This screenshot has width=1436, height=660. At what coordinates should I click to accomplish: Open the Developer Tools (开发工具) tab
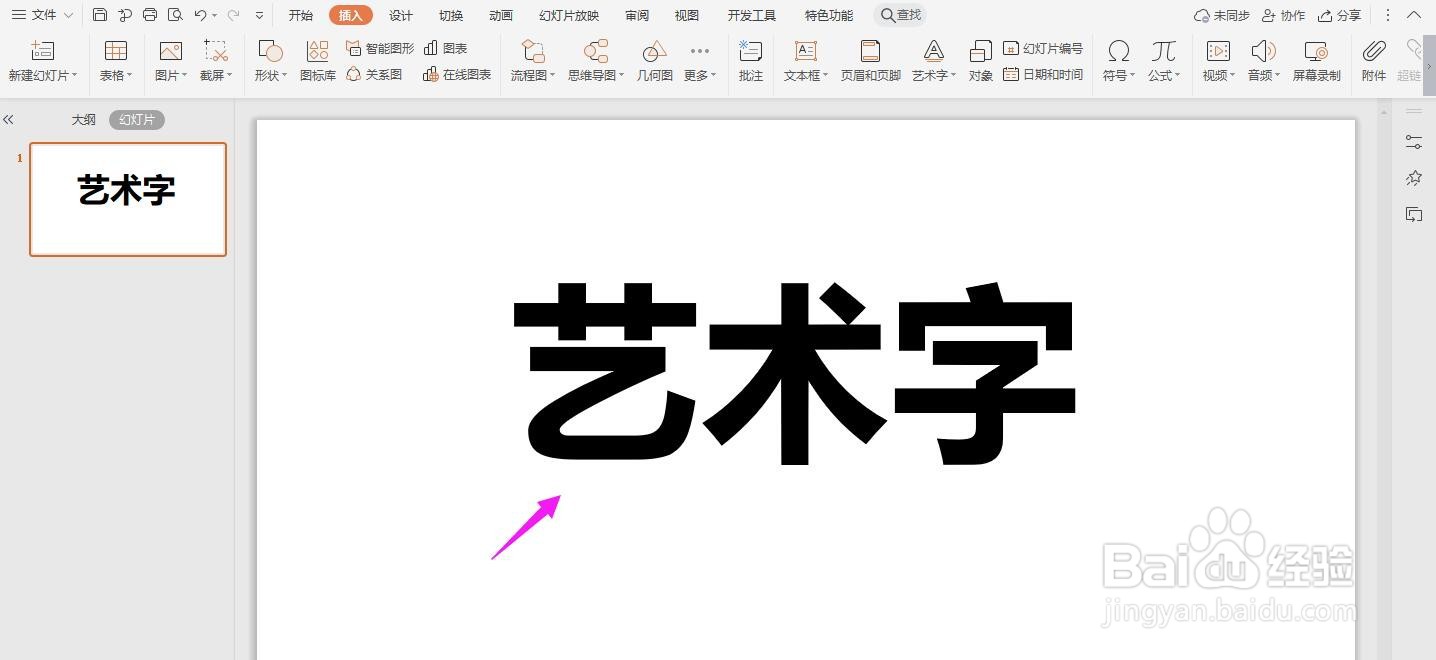pos(752,15)
